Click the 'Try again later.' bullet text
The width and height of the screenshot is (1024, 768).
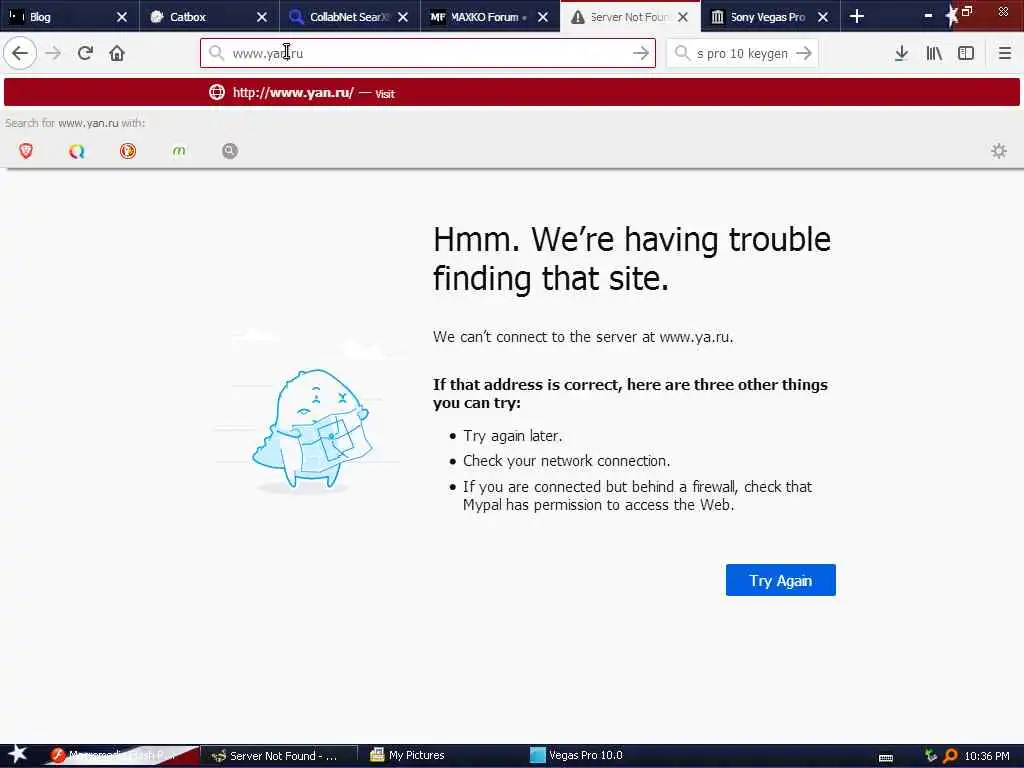(513, 436)
